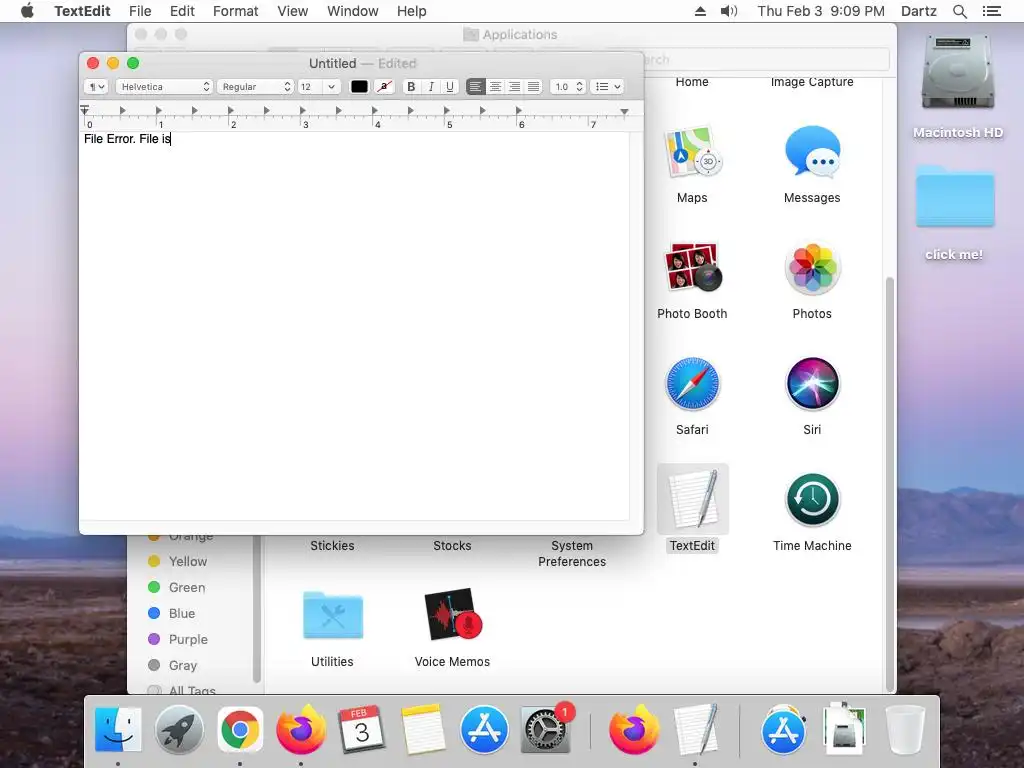
Task: Open the Downloads stack in the Dock
Action: point(844,729)
